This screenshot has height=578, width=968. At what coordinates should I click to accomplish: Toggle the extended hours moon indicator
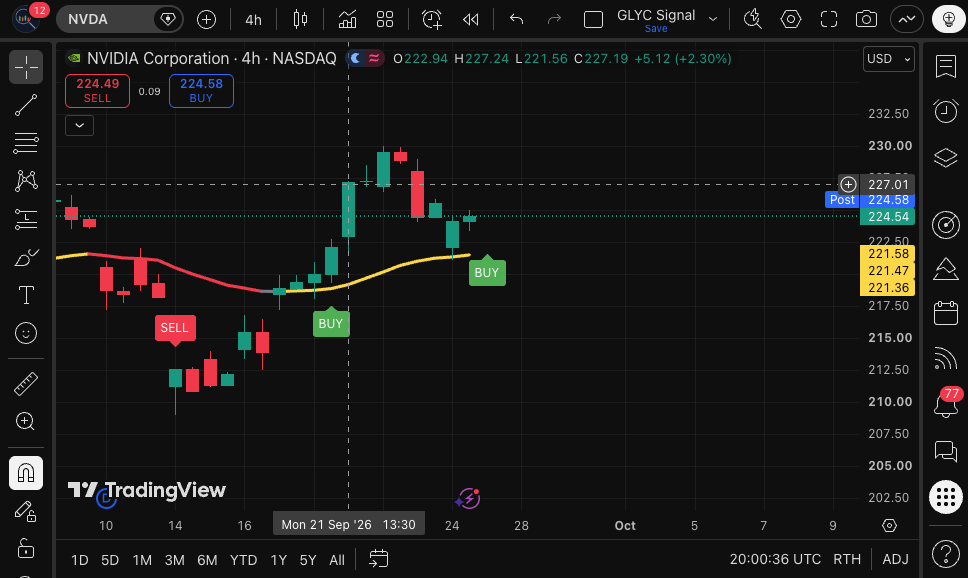(x=356, y=59)
